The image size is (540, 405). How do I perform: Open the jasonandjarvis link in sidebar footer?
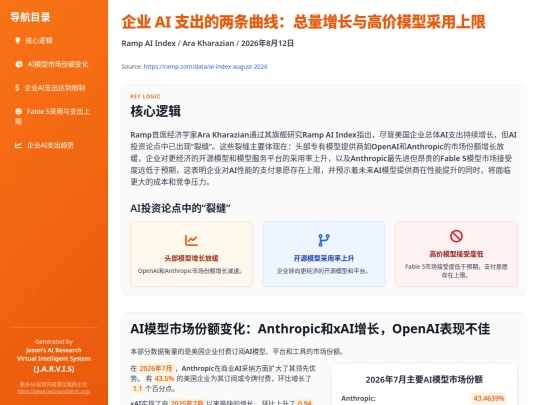54,392
